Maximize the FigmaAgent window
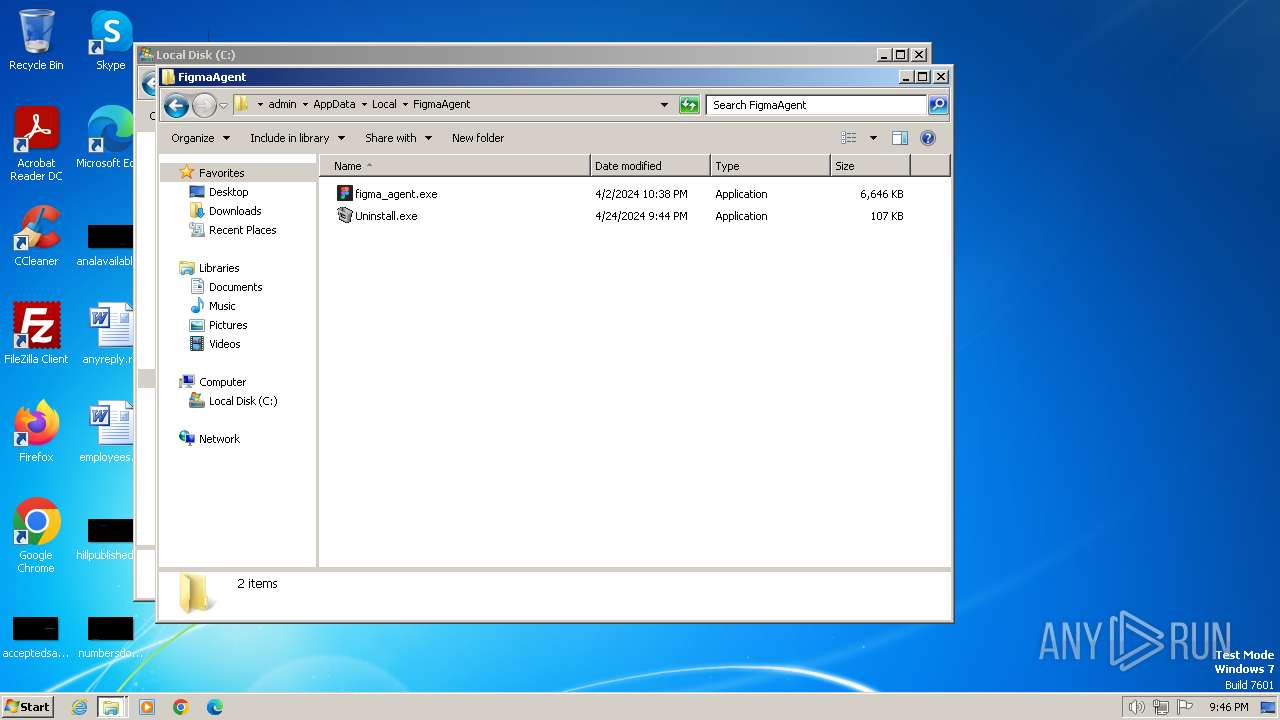 923,77
